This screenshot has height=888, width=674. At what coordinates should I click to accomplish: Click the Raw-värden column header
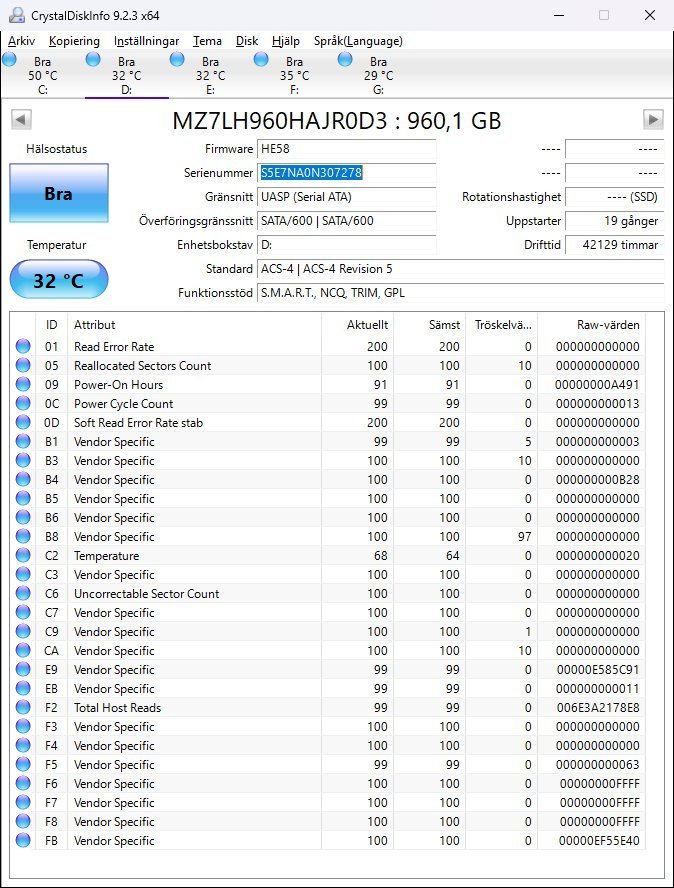pyautogui.click(x=608, y=325)
